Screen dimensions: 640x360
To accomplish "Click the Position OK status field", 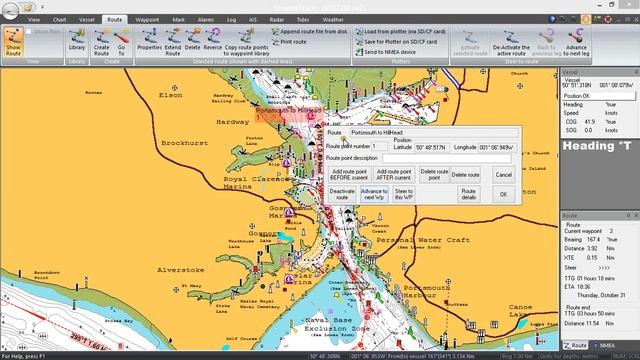I will [598, 96].
